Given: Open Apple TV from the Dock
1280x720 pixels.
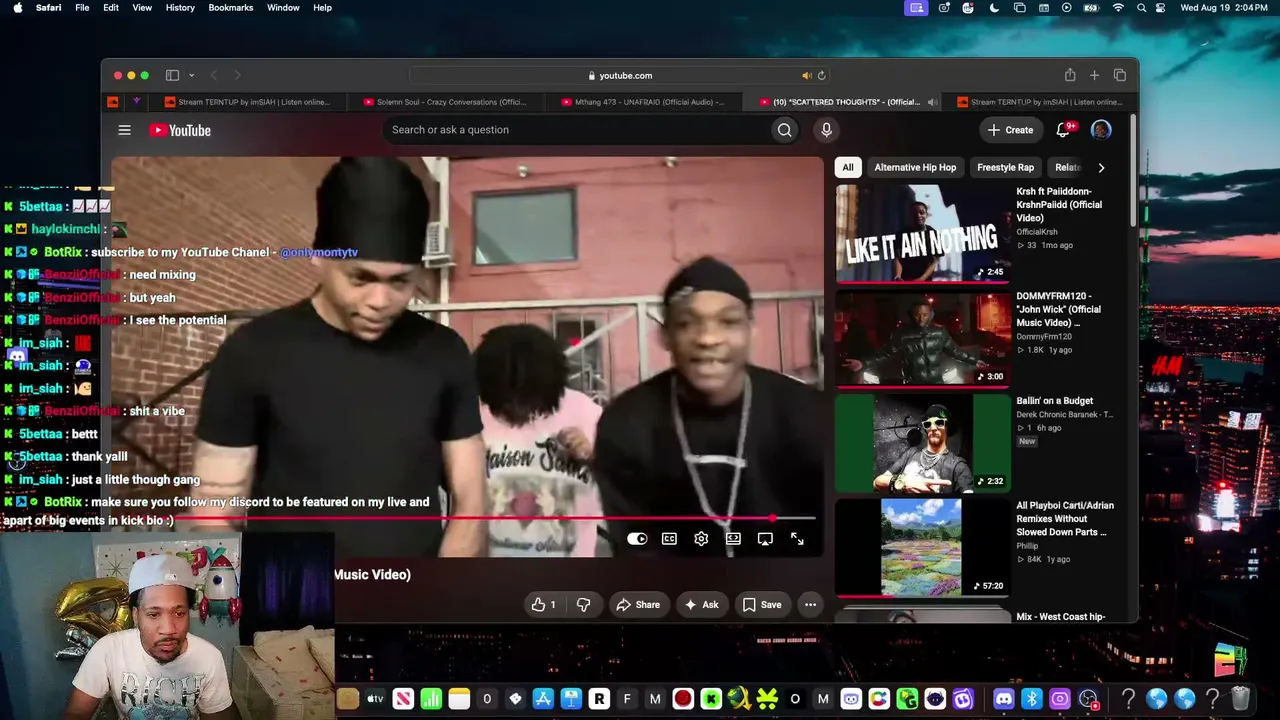Looking at the screenshot, I should (375, 699).
